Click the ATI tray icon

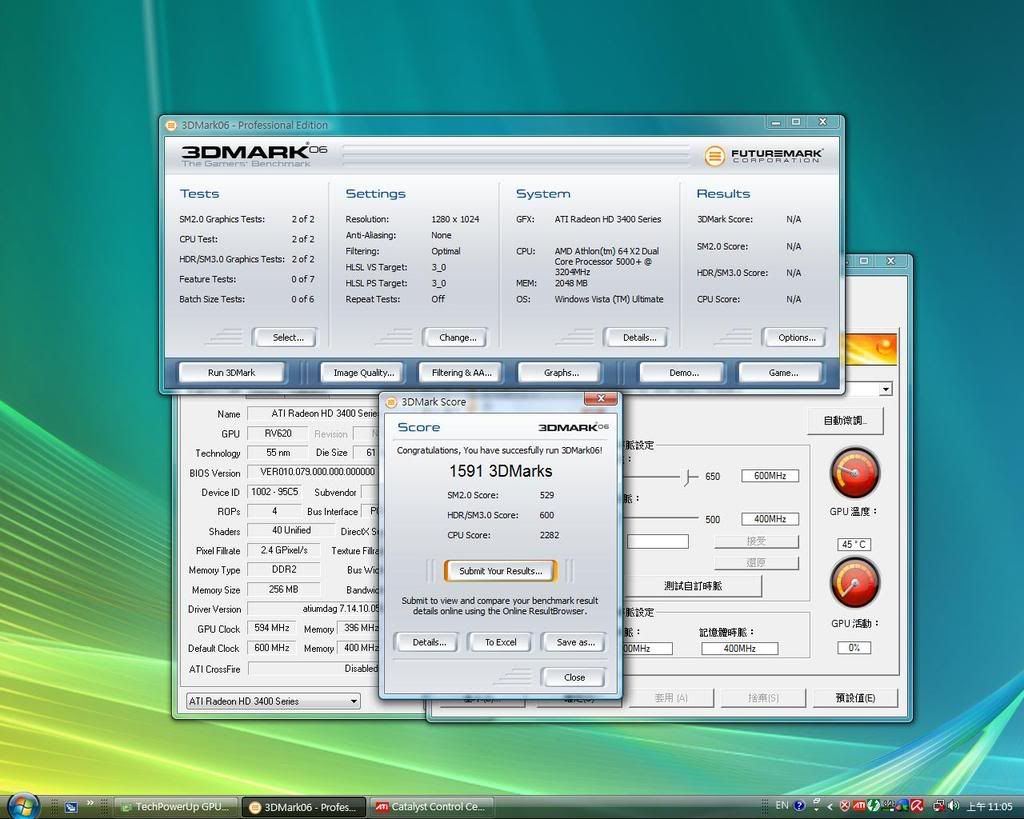[859, 806]
